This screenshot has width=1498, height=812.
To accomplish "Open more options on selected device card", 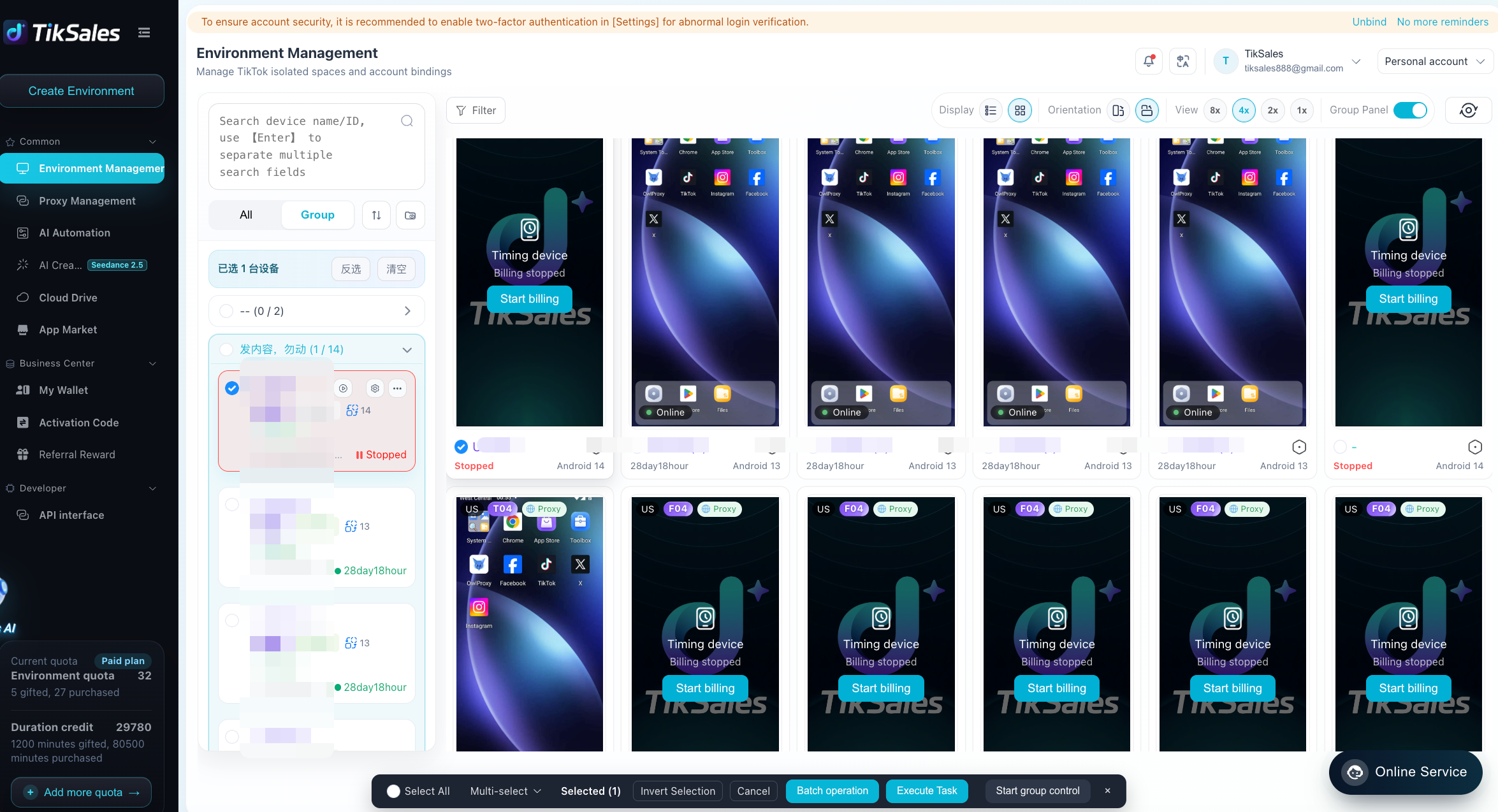I will (397, 388).
